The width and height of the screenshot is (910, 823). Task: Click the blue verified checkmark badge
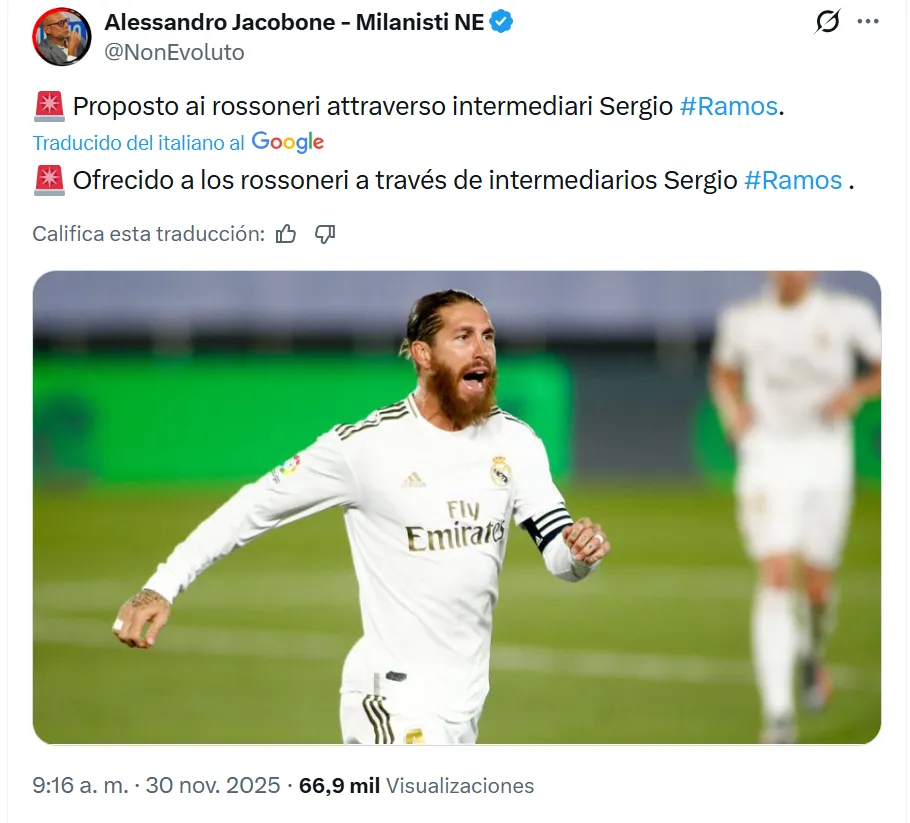point(501,22)
